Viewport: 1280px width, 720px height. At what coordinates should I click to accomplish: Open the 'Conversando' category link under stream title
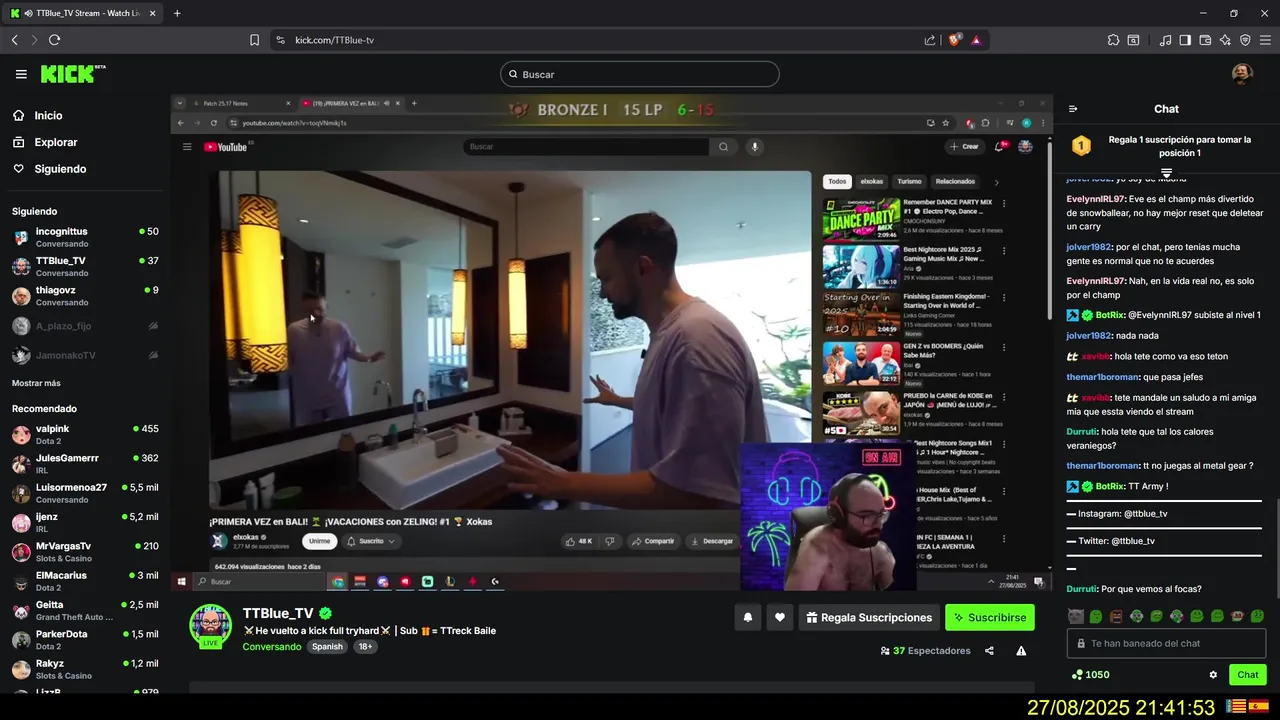(272, 647)
